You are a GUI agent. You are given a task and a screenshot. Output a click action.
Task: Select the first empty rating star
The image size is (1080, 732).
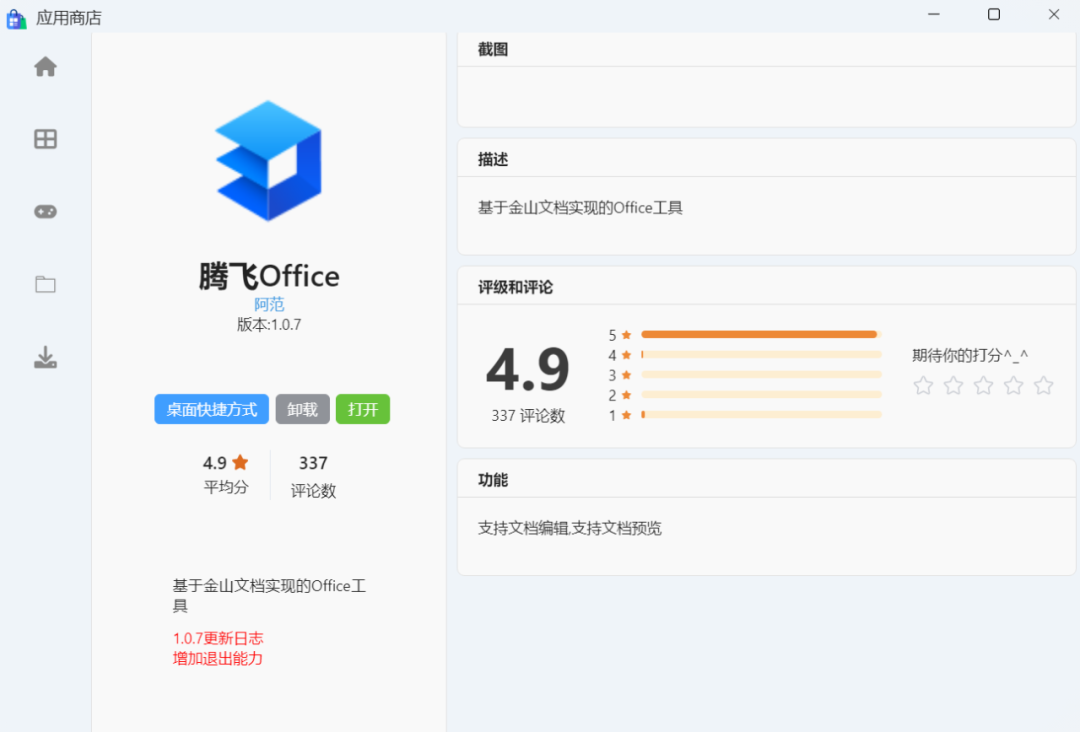922,384
